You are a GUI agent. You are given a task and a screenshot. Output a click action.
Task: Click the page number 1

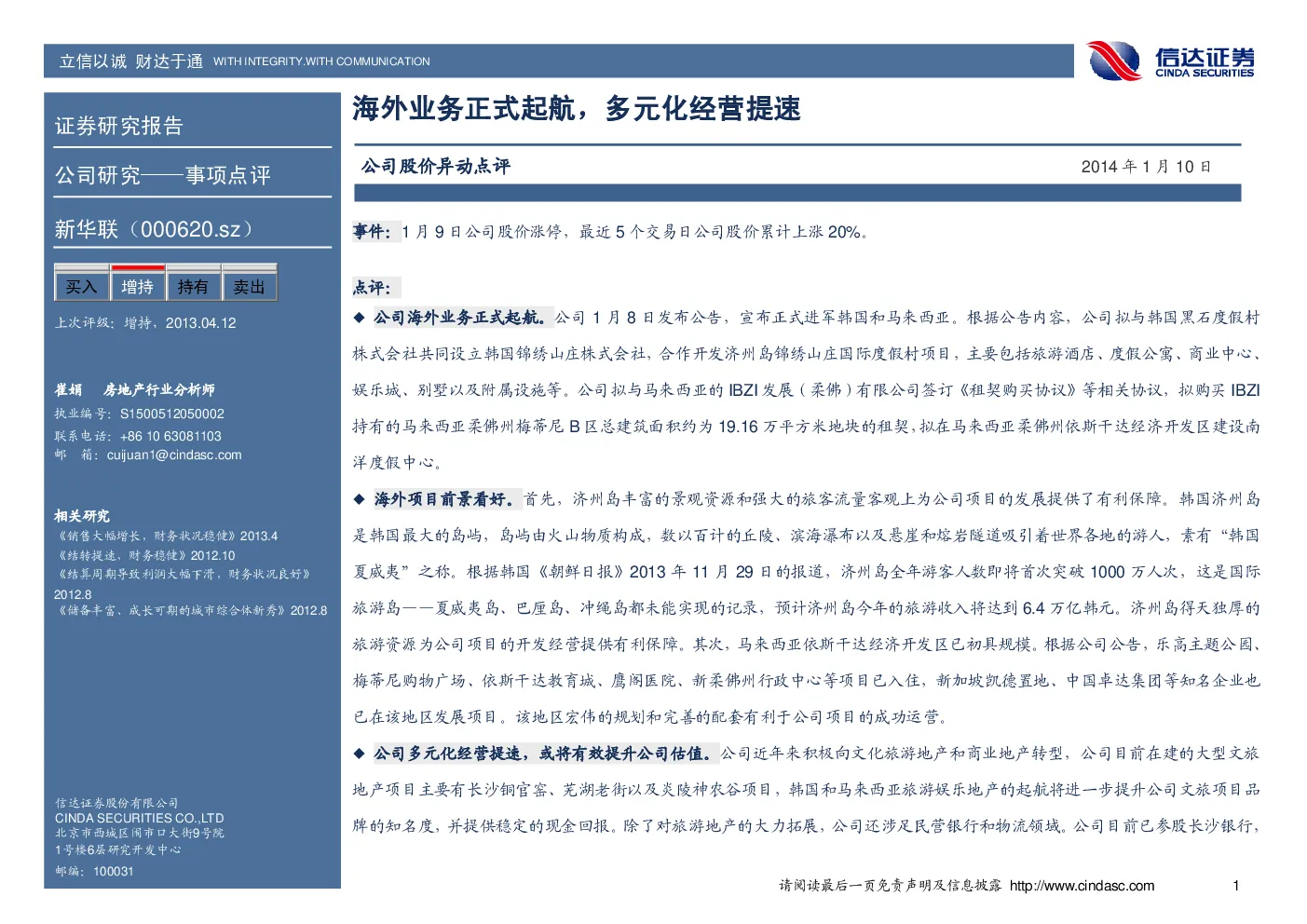click(x=1236, y=886)
